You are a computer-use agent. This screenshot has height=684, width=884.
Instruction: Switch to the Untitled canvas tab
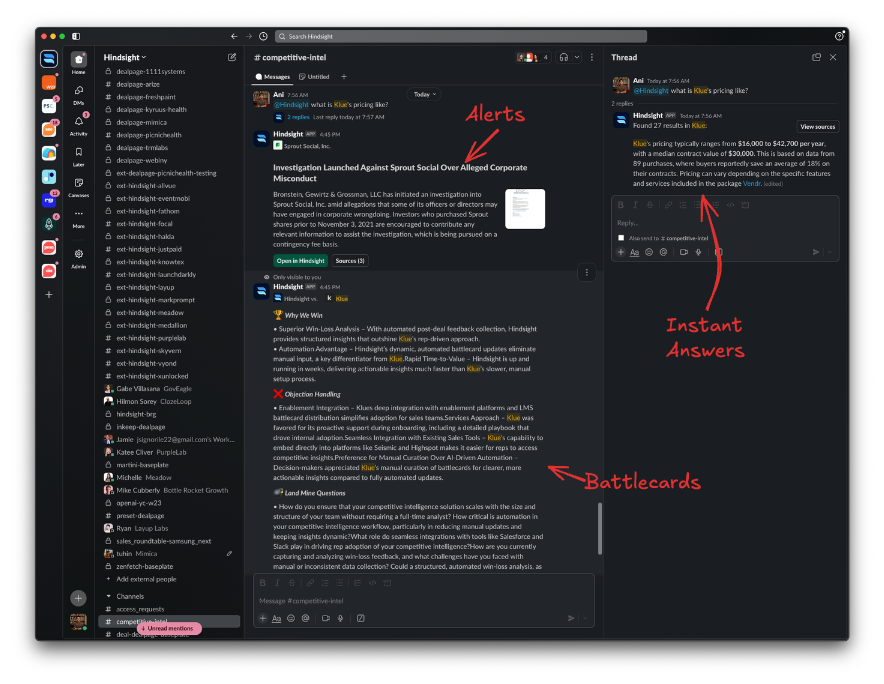click(x=314, y=77)
